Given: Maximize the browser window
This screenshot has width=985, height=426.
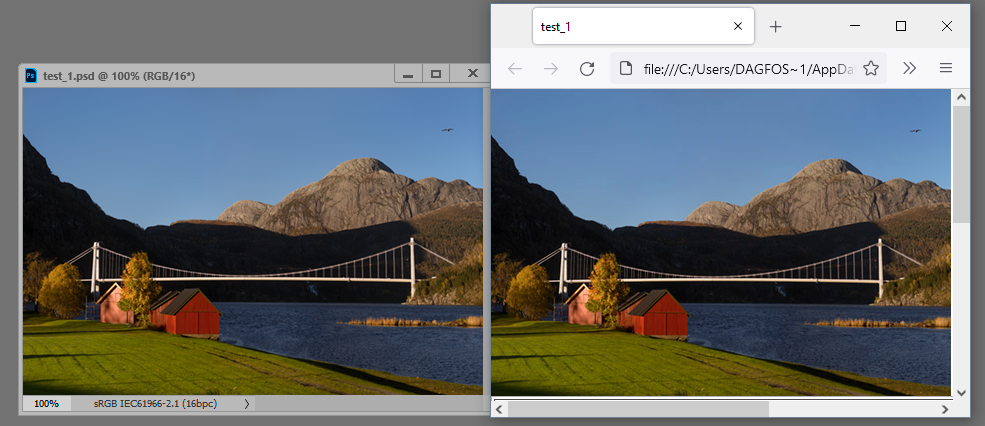Looking at the screenshot, I should (901, 26).
